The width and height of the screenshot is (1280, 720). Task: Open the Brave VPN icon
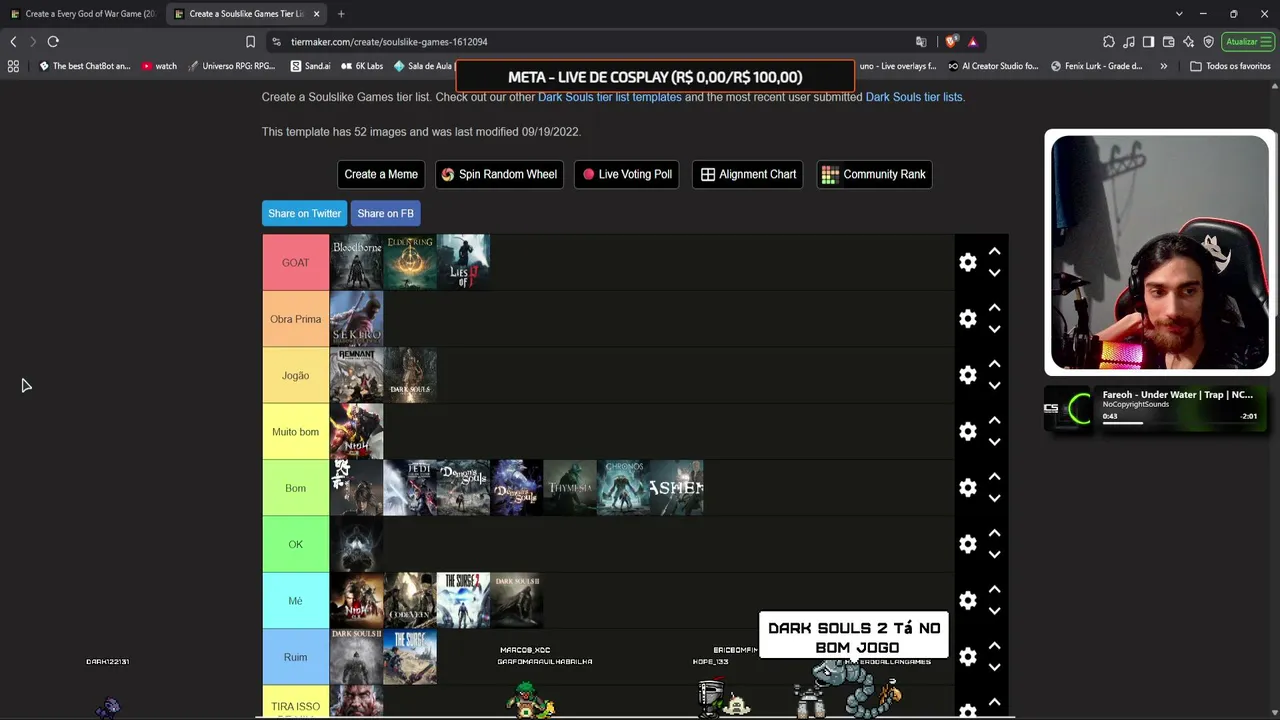1208,42
